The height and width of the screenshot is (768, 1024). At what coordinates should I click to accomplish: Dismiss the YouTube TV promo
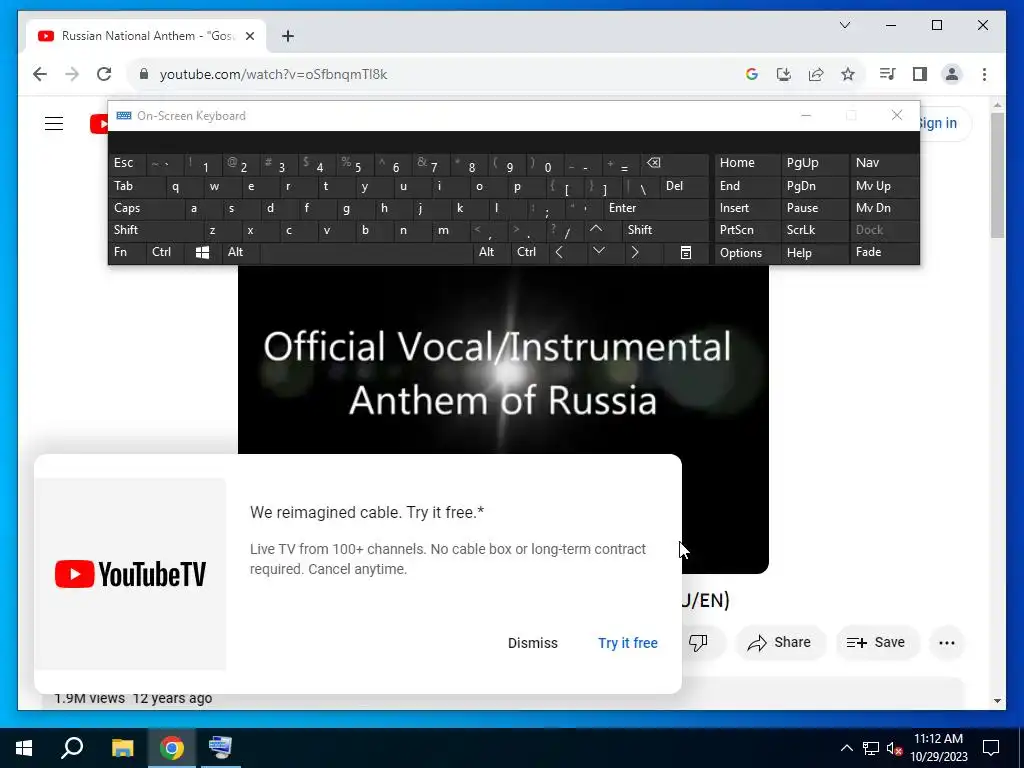[x=533, y=643]
